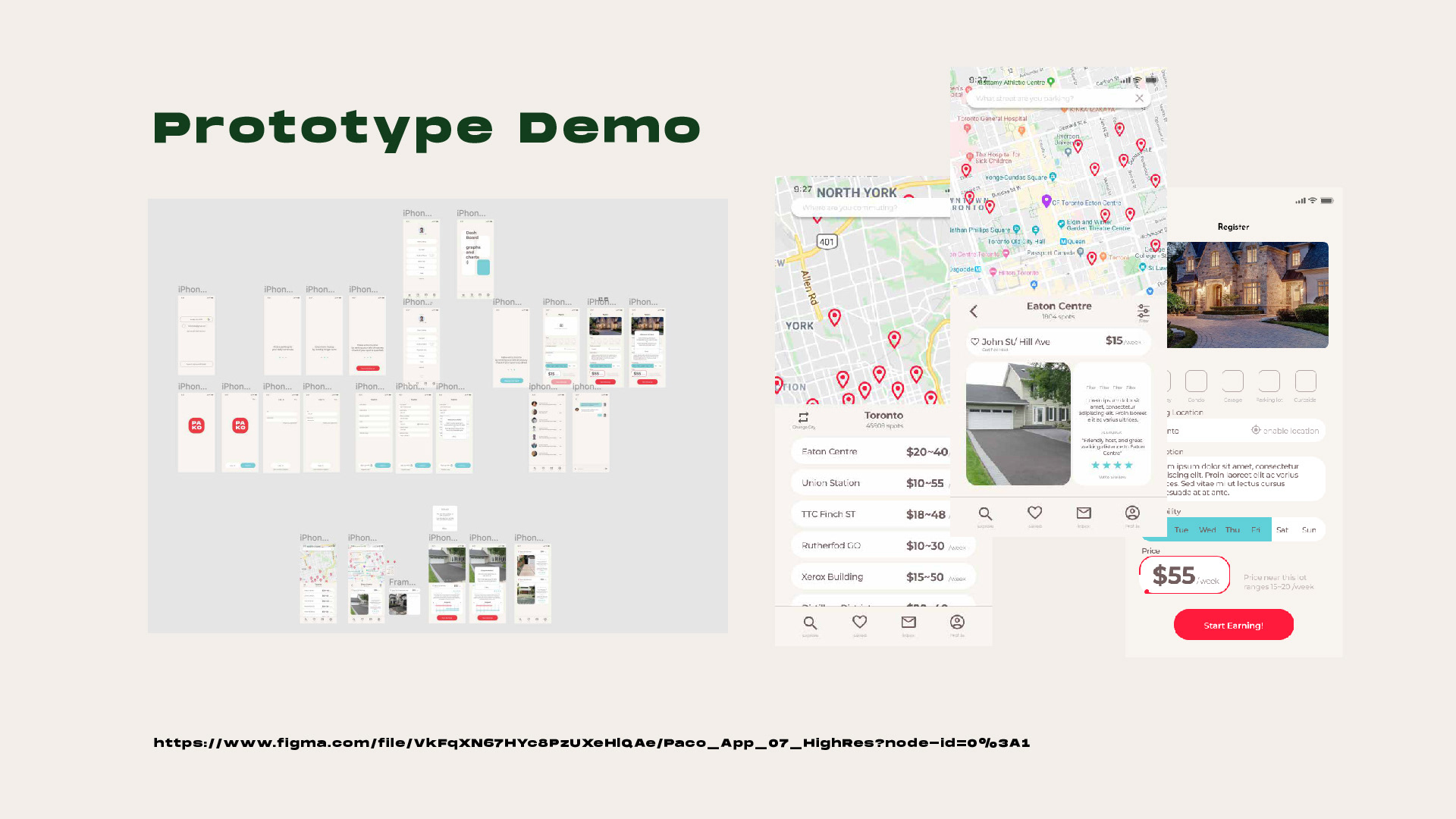Viewport: 1456px width, 819px height.
Task: Click the Write a review link
Action: 1112,477
